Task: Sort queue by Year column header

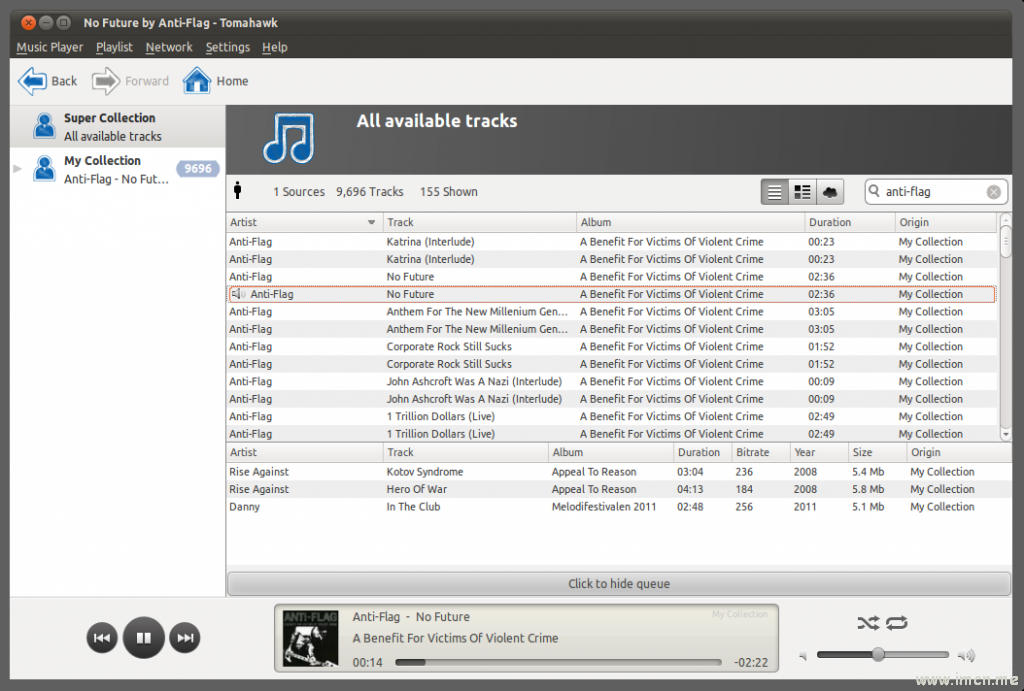Action: pos(818,452)
